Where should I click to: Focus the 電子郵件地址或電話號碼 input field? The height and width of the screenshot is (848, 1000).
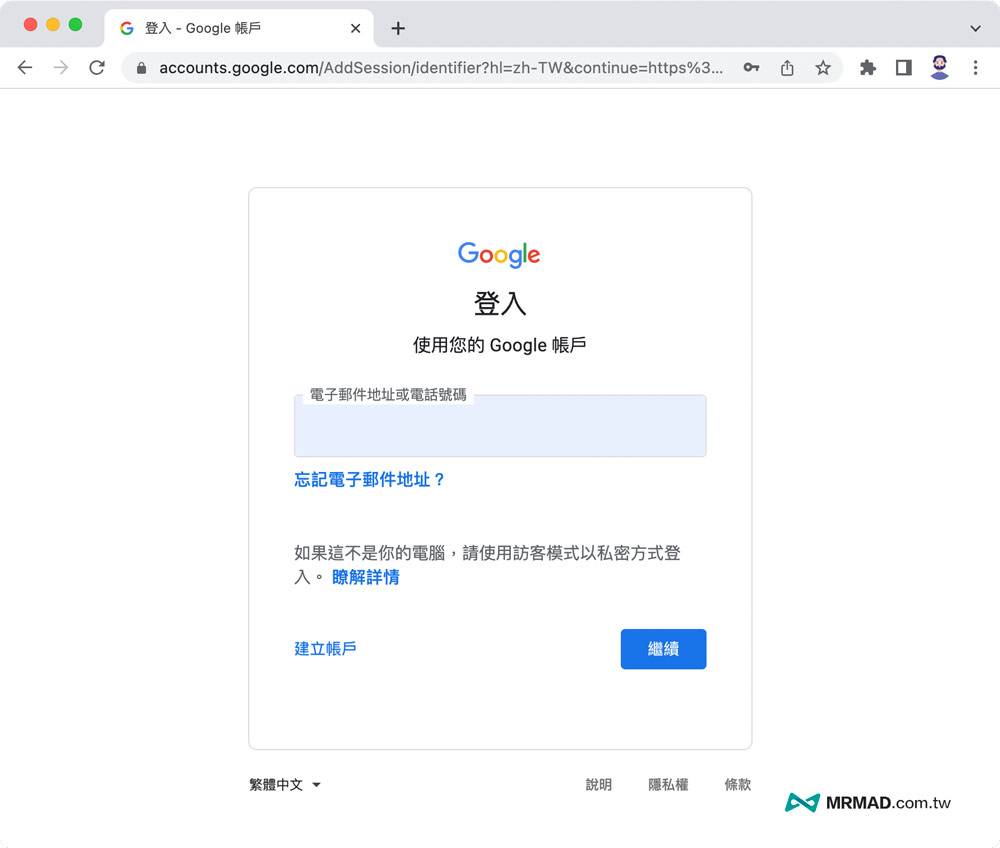point(500,426)
